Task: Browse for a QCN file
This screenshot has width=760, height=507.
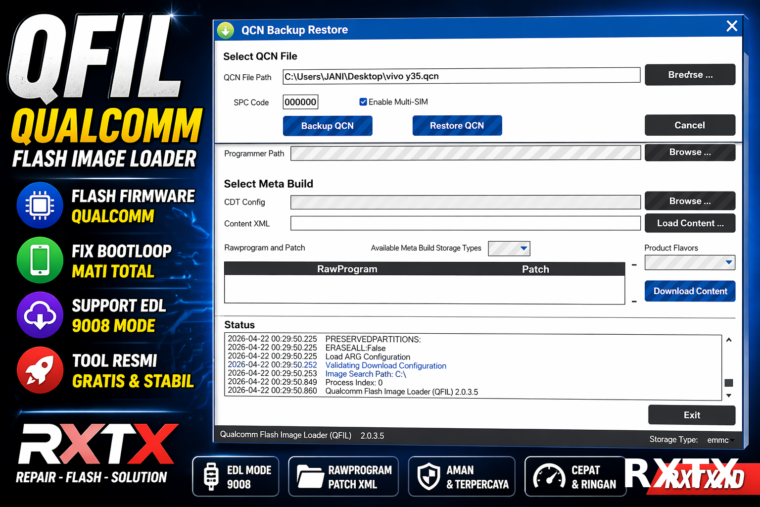Action: (x=690, y=75)
